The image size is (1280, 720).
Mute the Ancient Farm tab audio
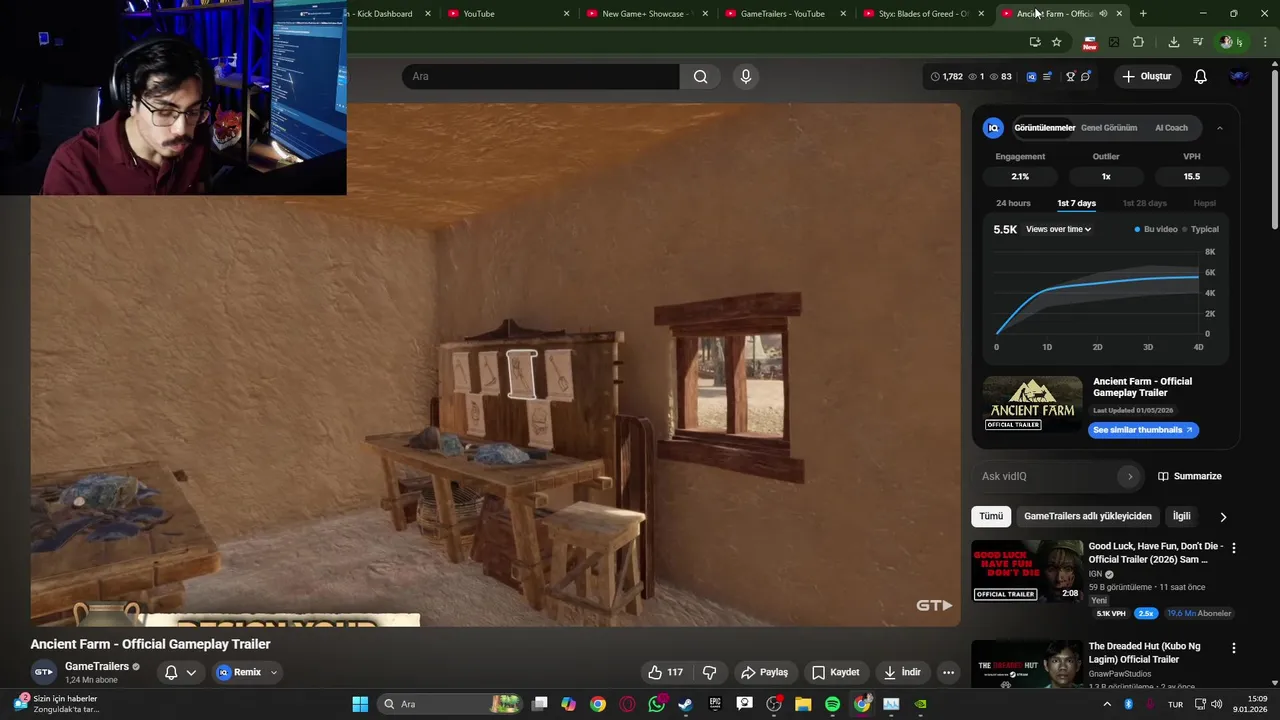tap(1103, 14)
